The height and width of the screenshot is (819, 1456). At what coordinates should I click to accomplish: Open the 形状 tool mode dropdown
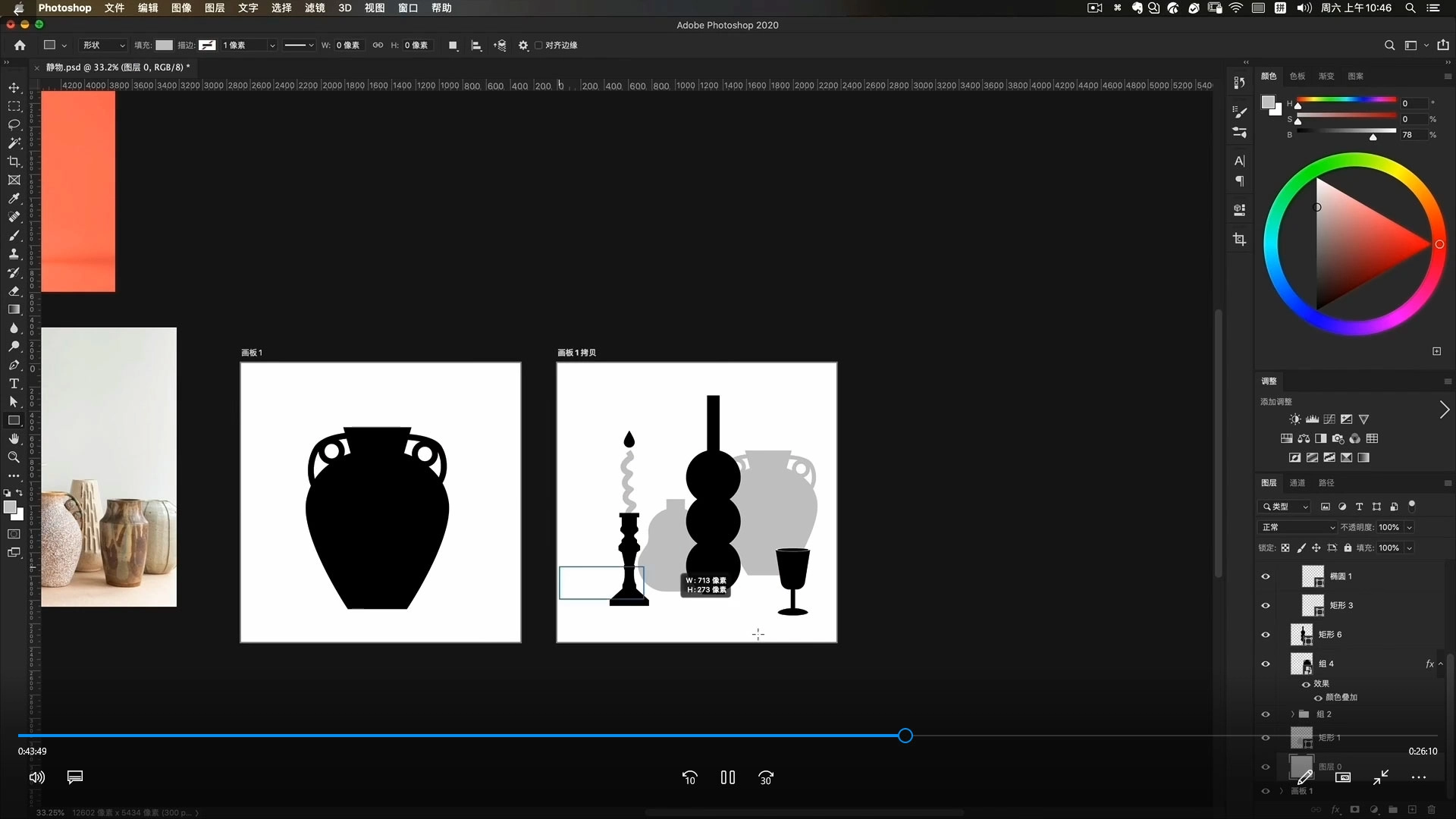pos(104,45)
